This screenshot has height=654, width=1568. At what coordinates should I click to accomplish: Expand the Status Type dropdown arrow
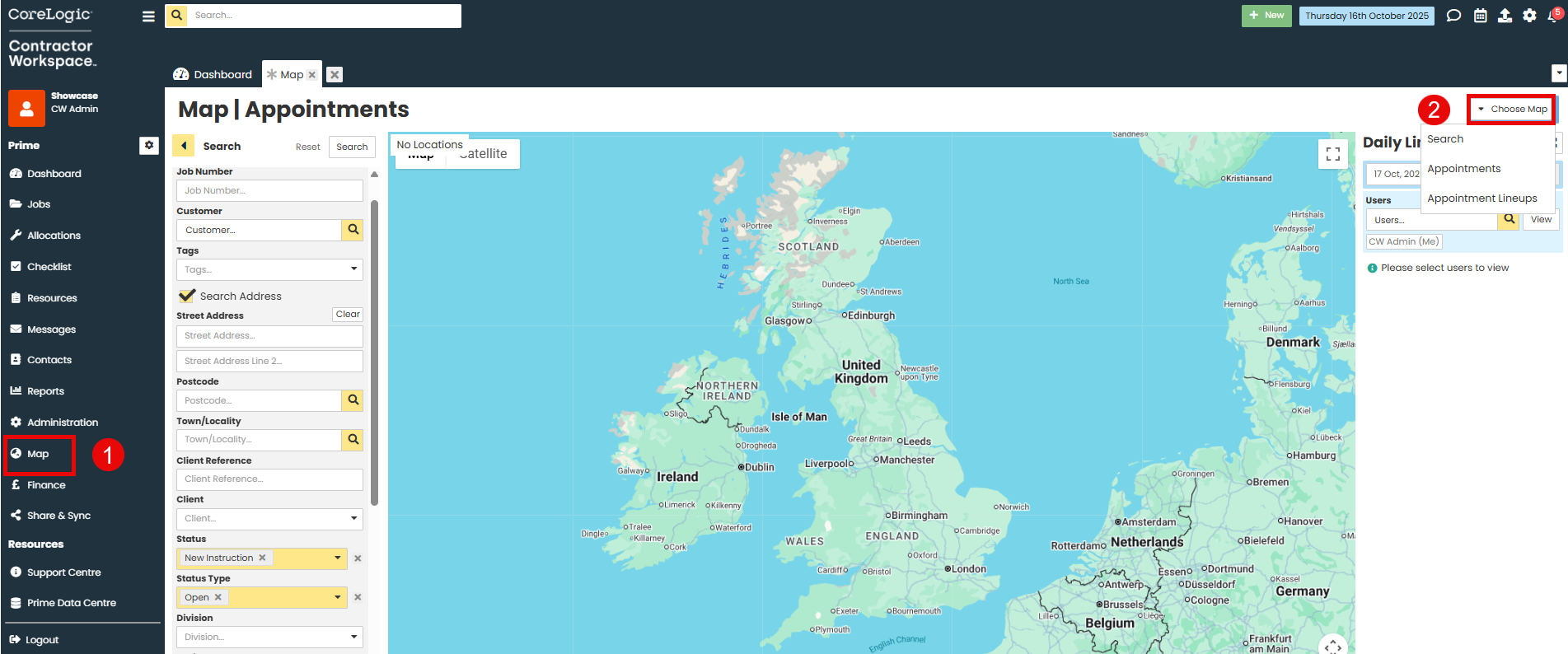pyautogui.click(x=337, y=597)
